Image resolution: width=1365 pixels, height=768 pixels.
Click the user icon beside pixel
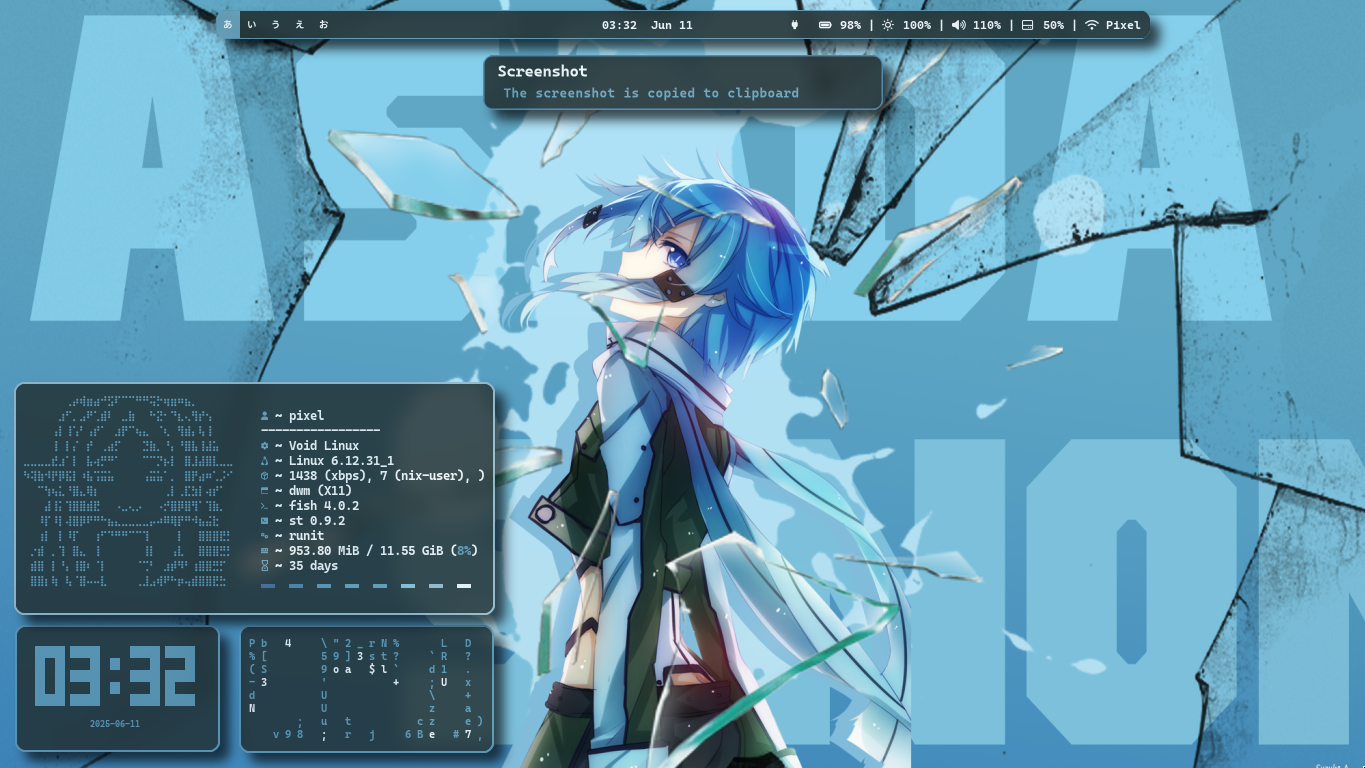pos(264,416)
